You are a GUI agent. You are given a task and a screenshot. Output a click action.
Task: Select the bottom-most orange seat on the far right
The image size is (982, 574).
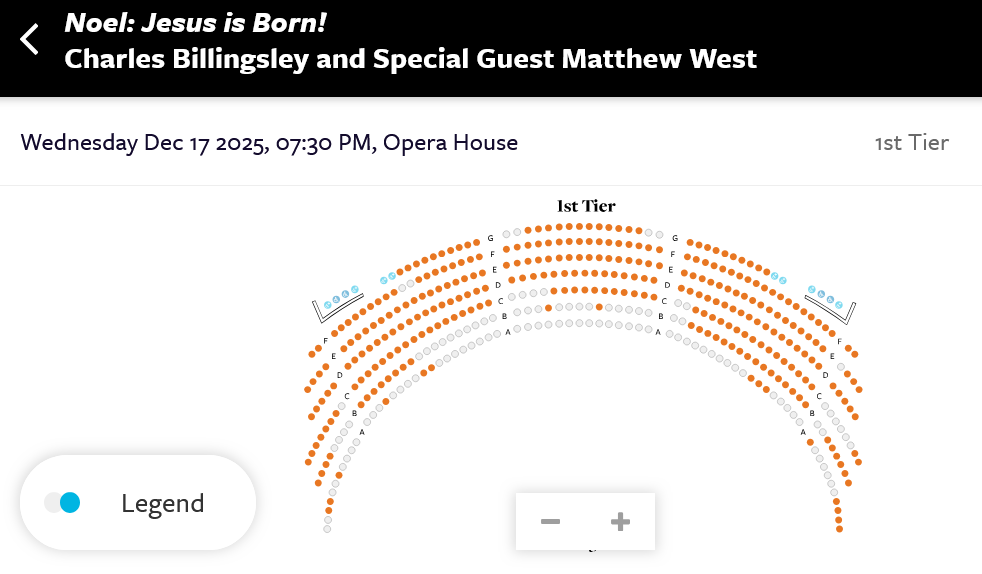(x=839, y=529)
